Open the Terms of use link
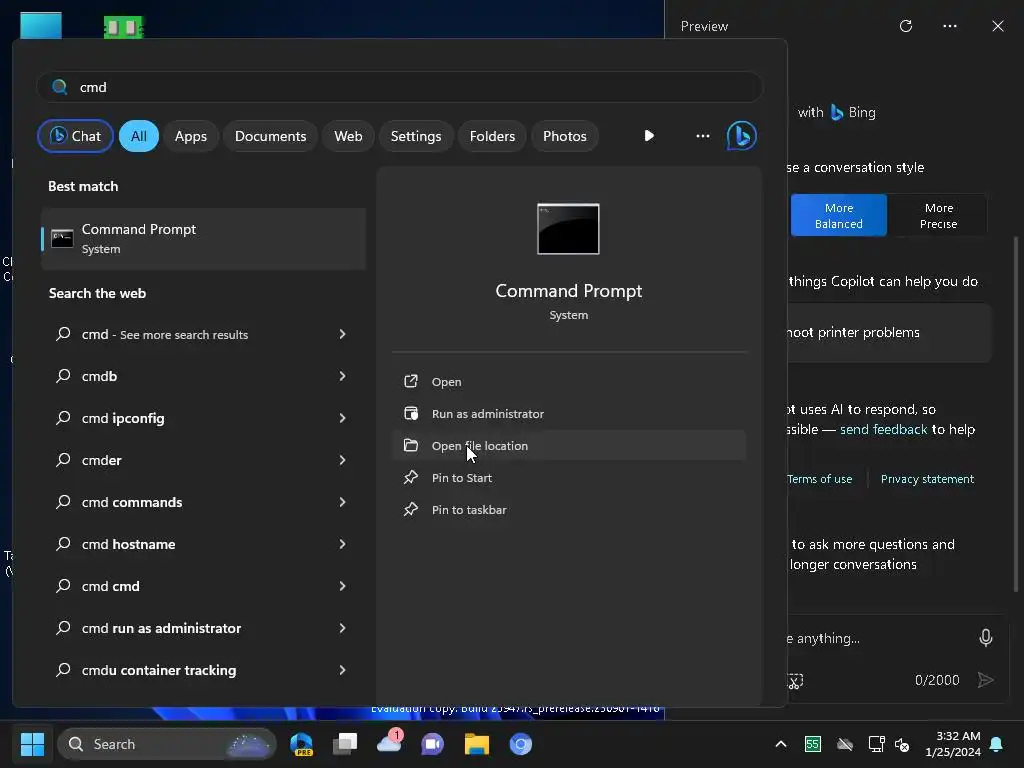This screenshot has width=1024, height=768. (x=820, y=479)
